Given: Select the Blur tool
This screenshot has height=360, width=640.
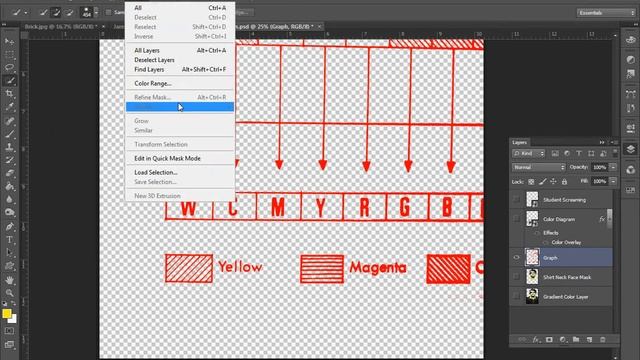Looking at the screenshot, I should pyautogui.click(x=9, y=200).
